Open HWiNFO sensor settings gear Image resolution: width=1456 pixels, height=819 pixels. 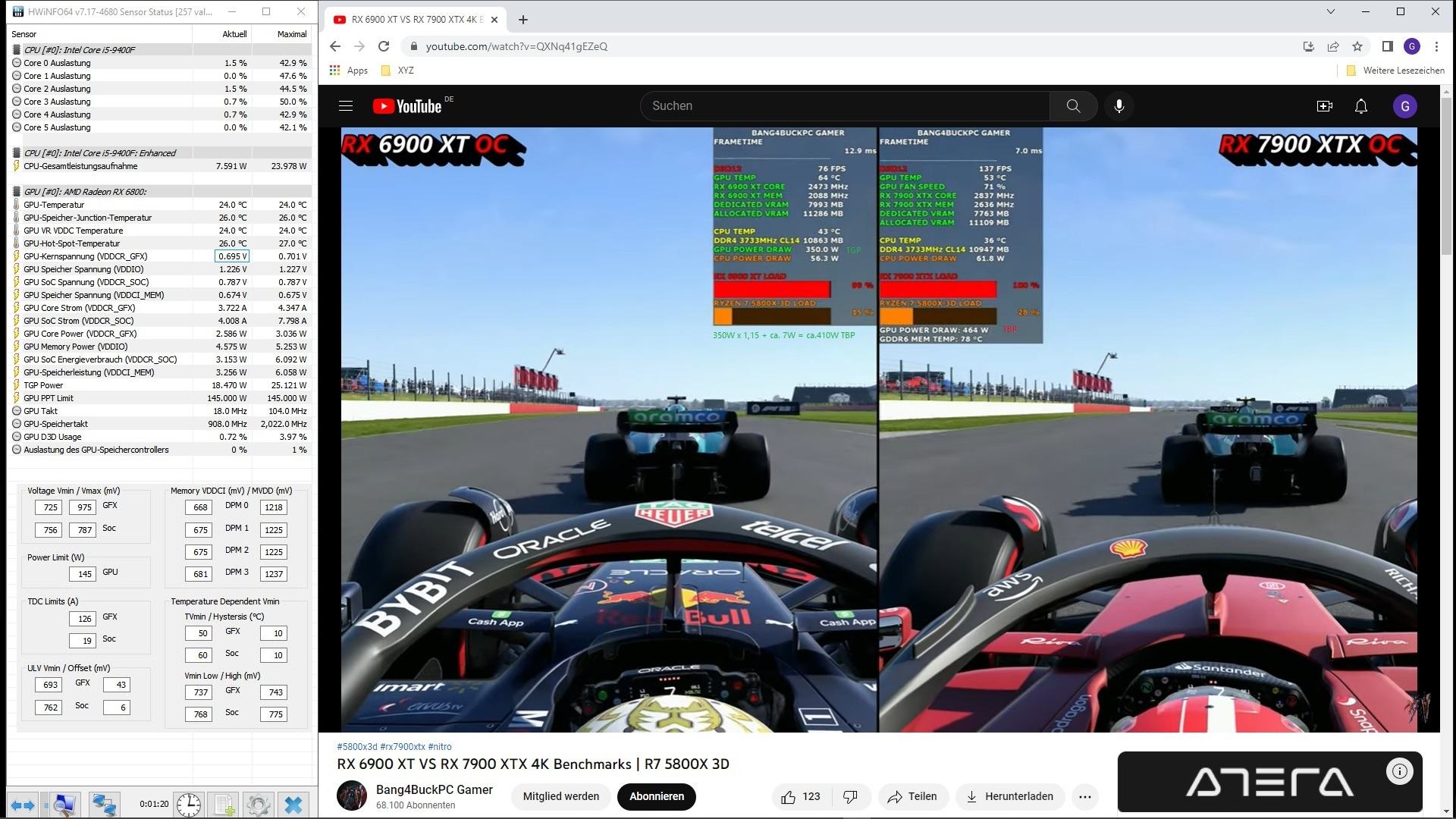(x=258, y=805)
